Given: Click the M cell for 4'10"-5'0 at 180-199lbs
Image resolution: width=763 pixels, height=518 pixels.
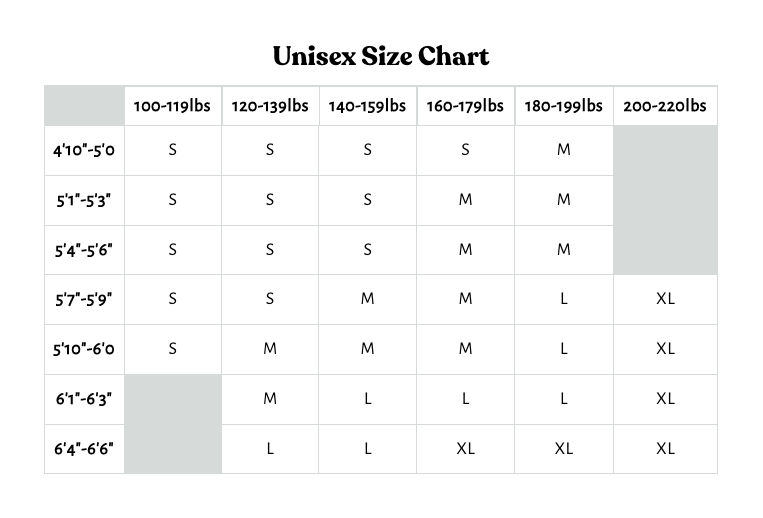Looking at the screenshot, I should (x=563, y=150).
